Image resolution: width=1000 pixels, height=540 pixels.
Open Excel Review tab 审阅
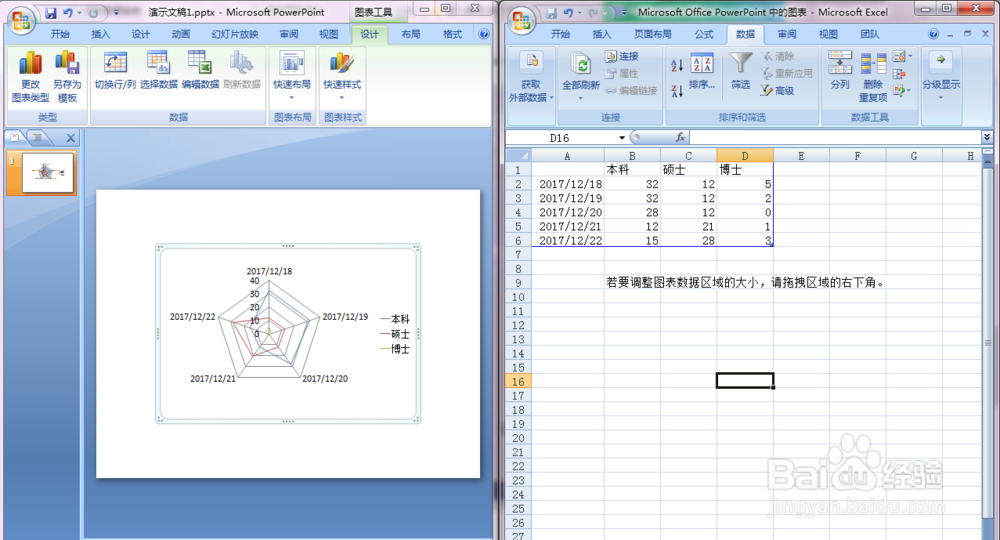pyautogui.click(x=786, y=34)
